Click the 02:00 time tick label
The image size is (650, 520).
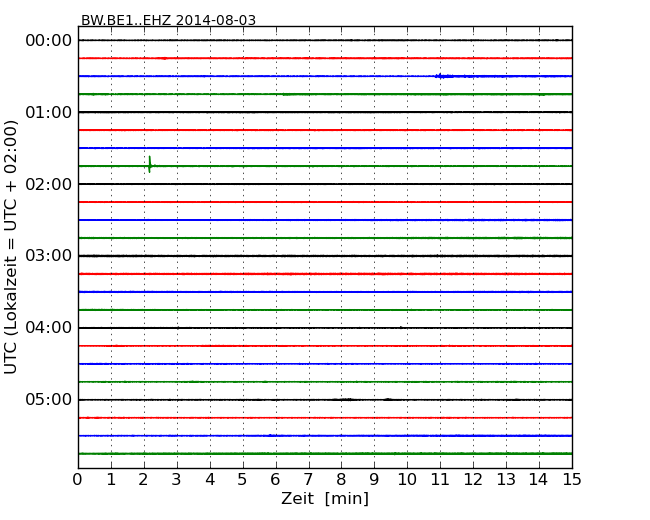click(49, 184)
